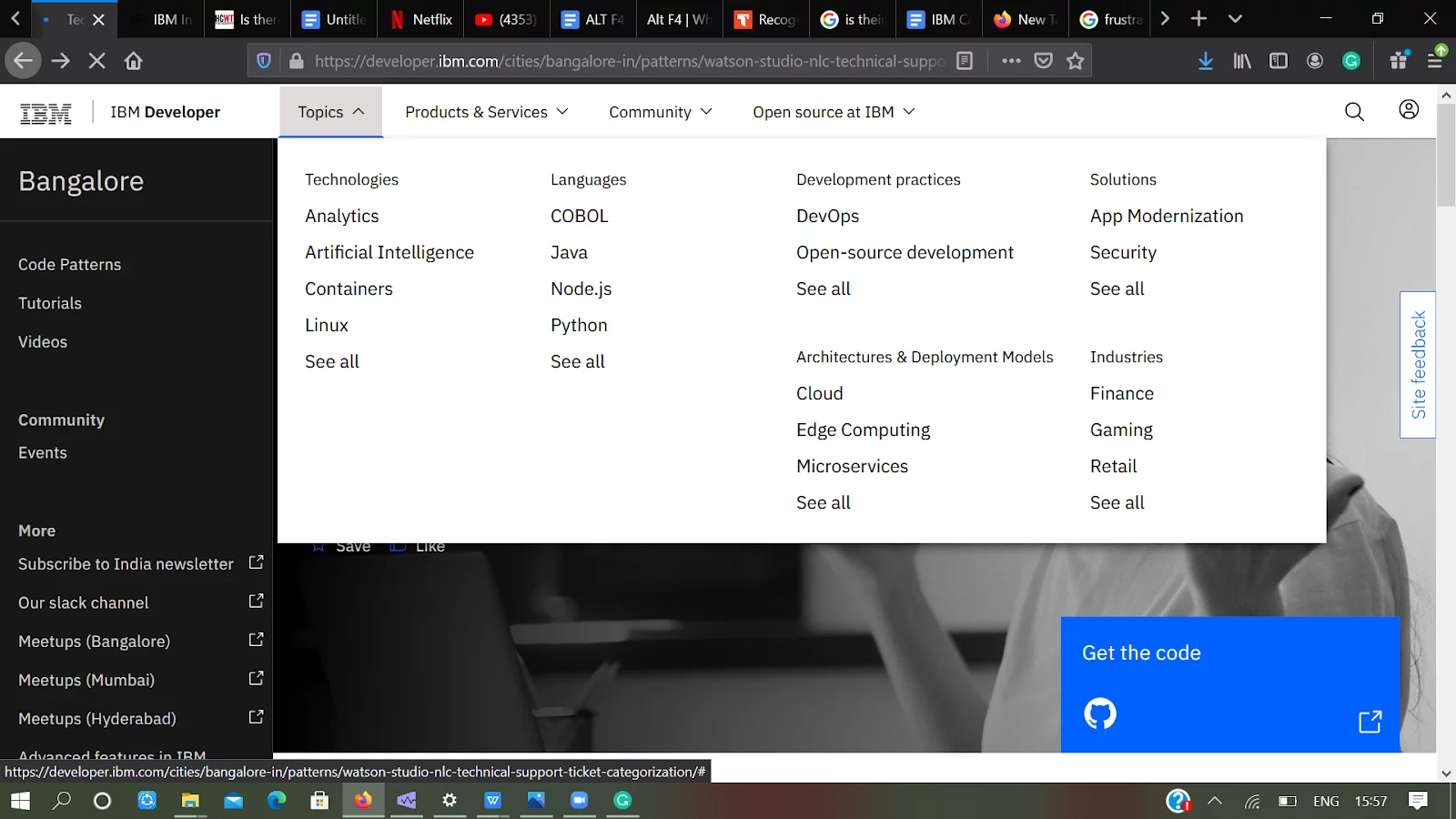Screen dimensions: 1456x819
Task: Open the site search magnifier icon
Action: pos(1354,112)
